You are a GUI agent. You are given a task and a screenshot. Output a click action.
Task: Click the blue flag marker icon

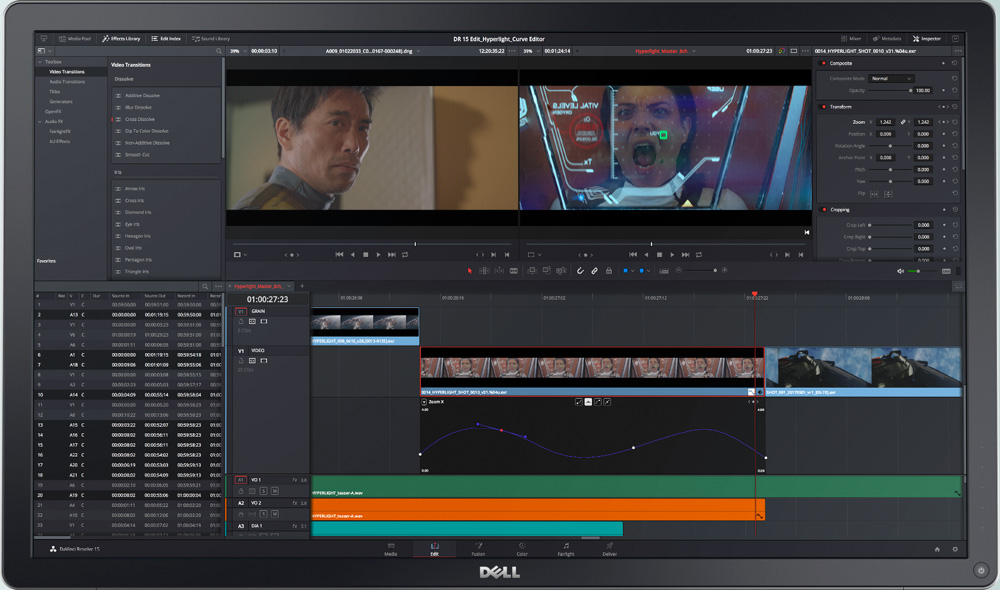pos(626,271)
